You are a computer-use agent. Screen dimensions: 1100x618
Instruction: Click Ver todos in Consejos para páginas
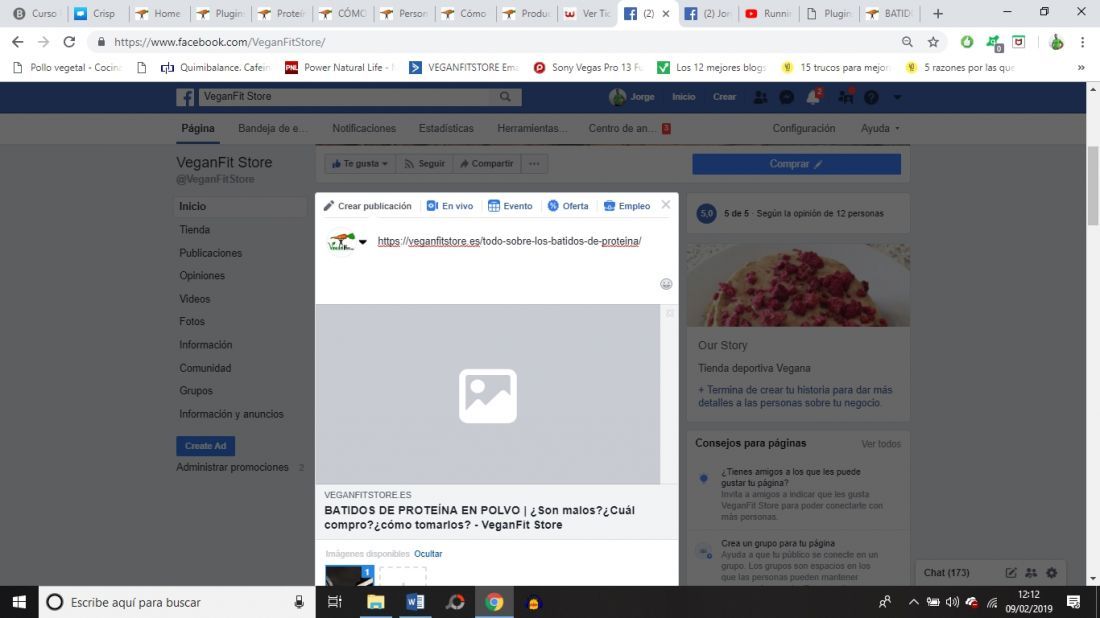click(x=881, y=444)
